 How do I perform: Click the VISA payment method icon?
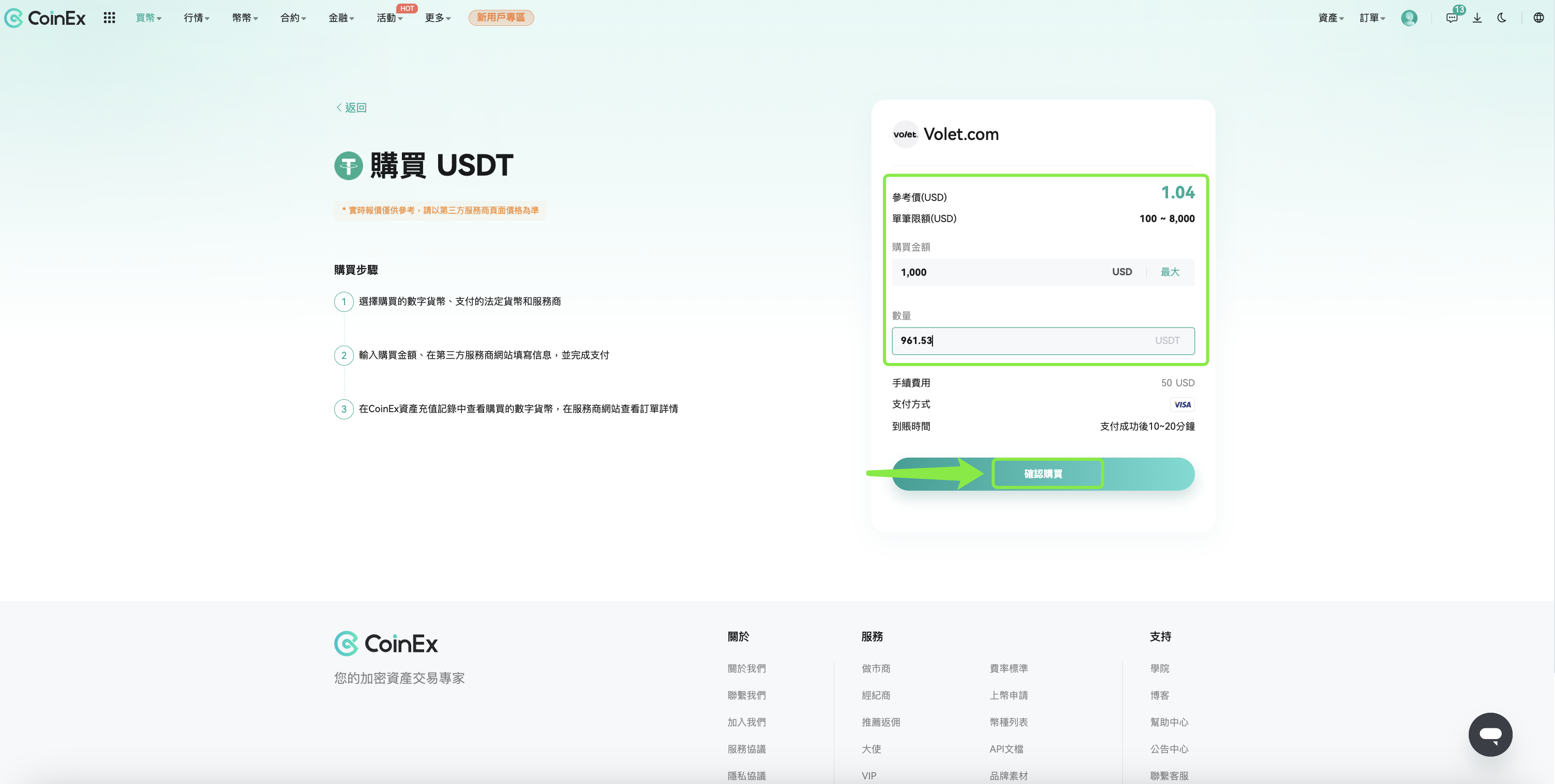(1182, 404)
